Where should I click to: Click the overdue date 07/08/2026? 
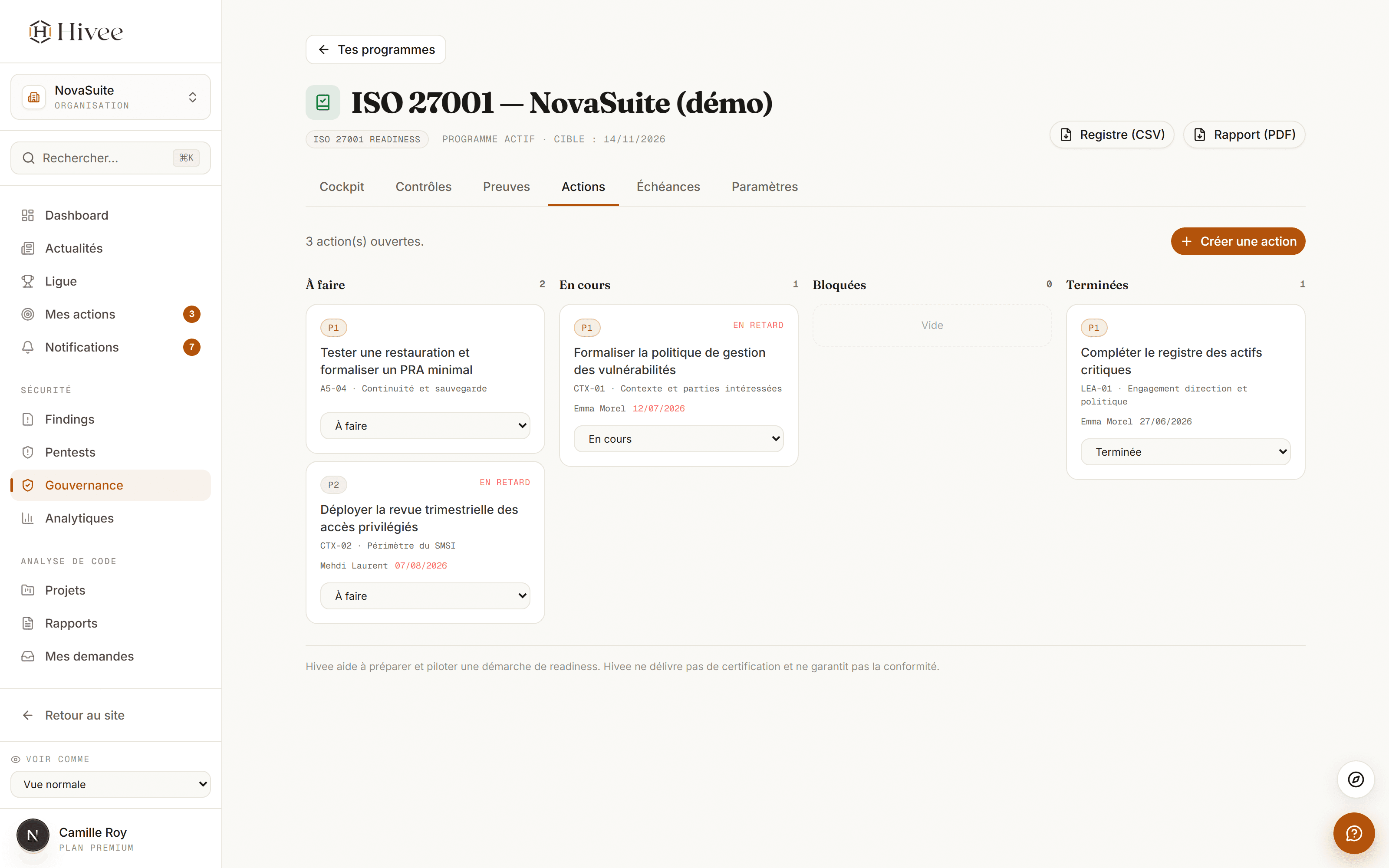(421, 566)
